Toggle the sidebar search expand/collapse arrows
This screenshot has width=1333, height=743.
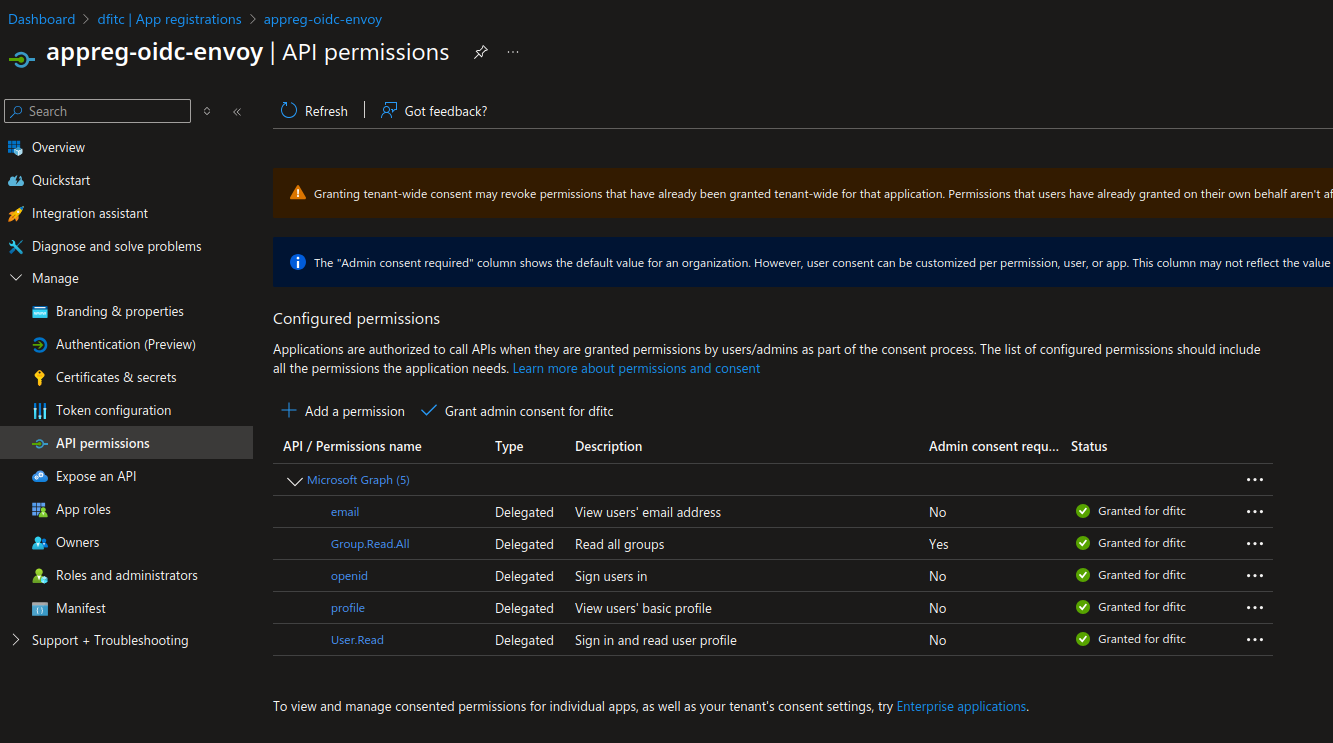[x=207, y=111]
